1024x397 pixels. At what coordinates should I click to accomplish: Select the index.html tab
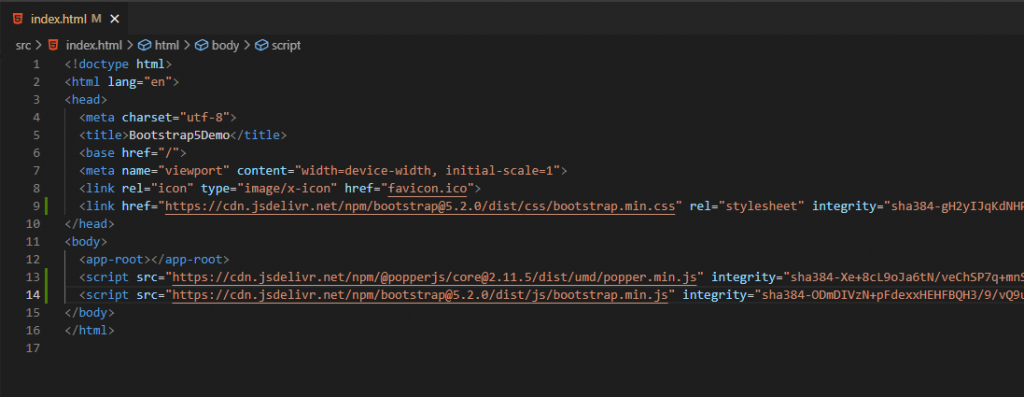pos(64,18)
